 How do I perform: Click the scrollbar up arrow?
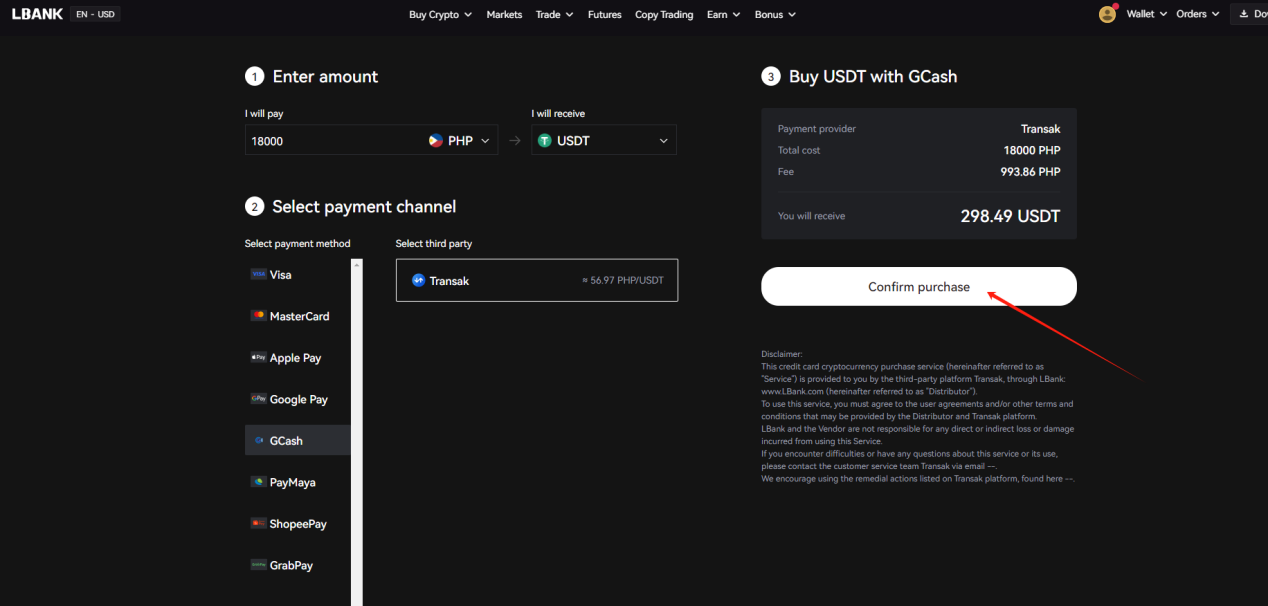357,264
